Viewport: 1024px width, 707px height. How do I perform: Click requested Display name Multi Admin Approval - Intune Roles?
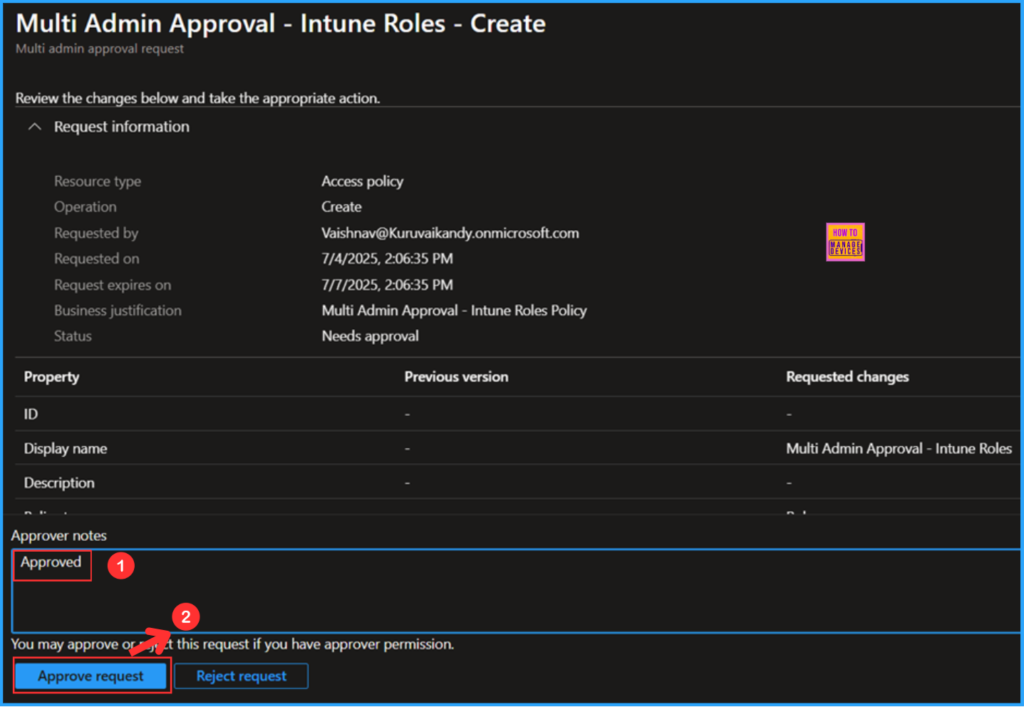(899, 448)
